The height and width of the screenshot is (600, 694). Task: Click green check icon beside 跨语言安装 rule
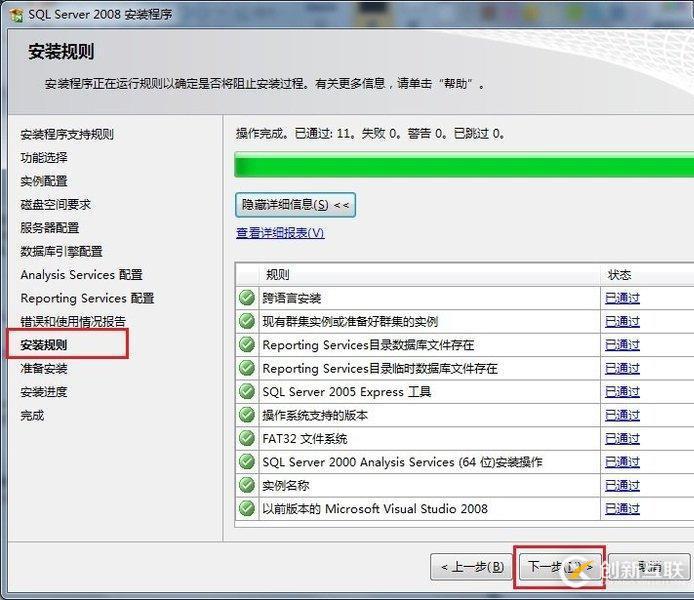tap(247, 298)
